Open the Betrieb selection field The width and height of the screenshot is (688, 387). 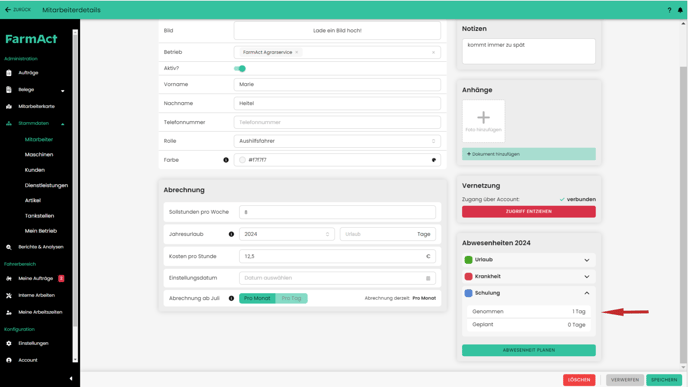click(337, 52)
